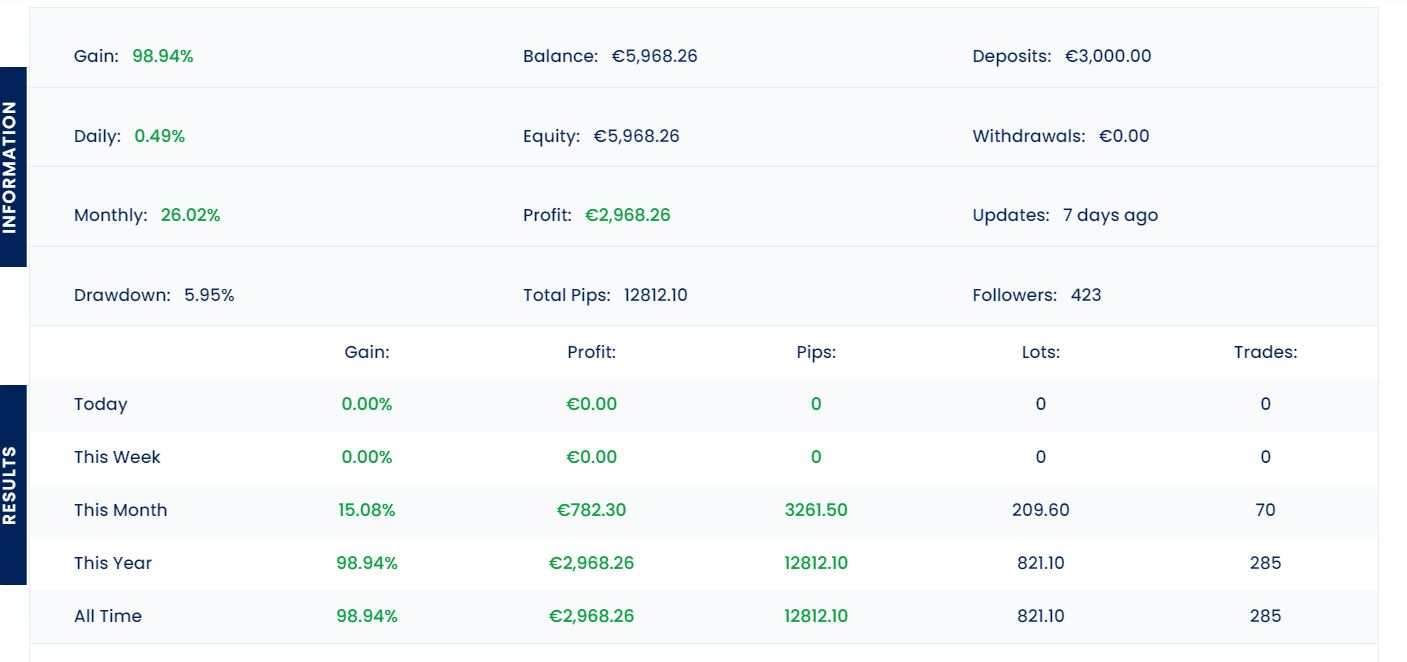This screenshot has height=662, width=1407.
Task: Select the RESULTS vertical tab
Action: coord(12,485)
